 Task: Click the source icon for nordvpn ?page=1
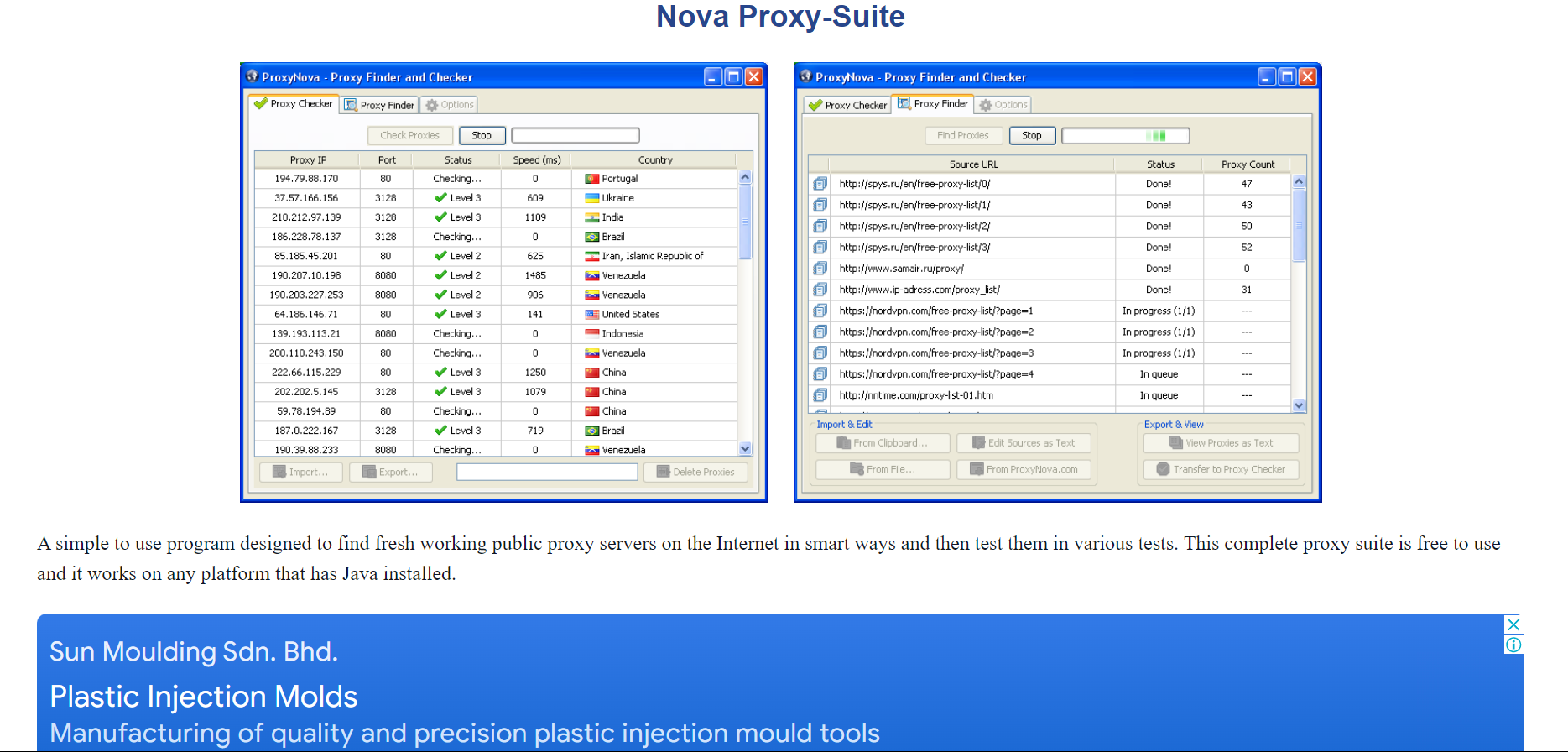coord(820,311)
